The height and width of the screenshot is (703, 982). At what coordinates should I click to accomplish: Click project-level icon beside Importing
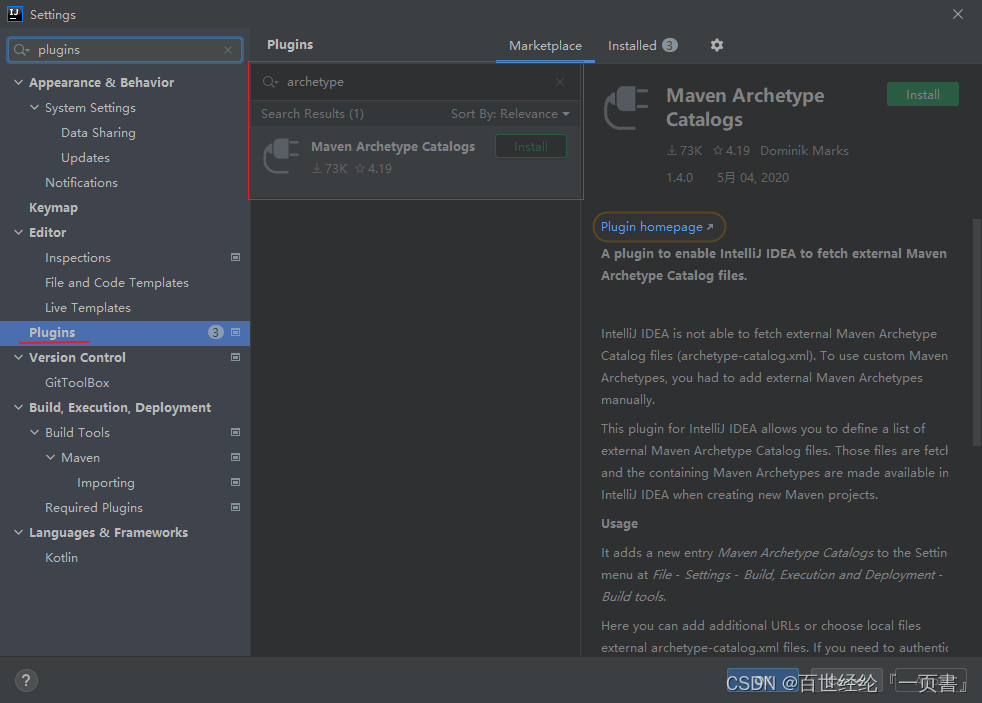click(x=235, y=483)
